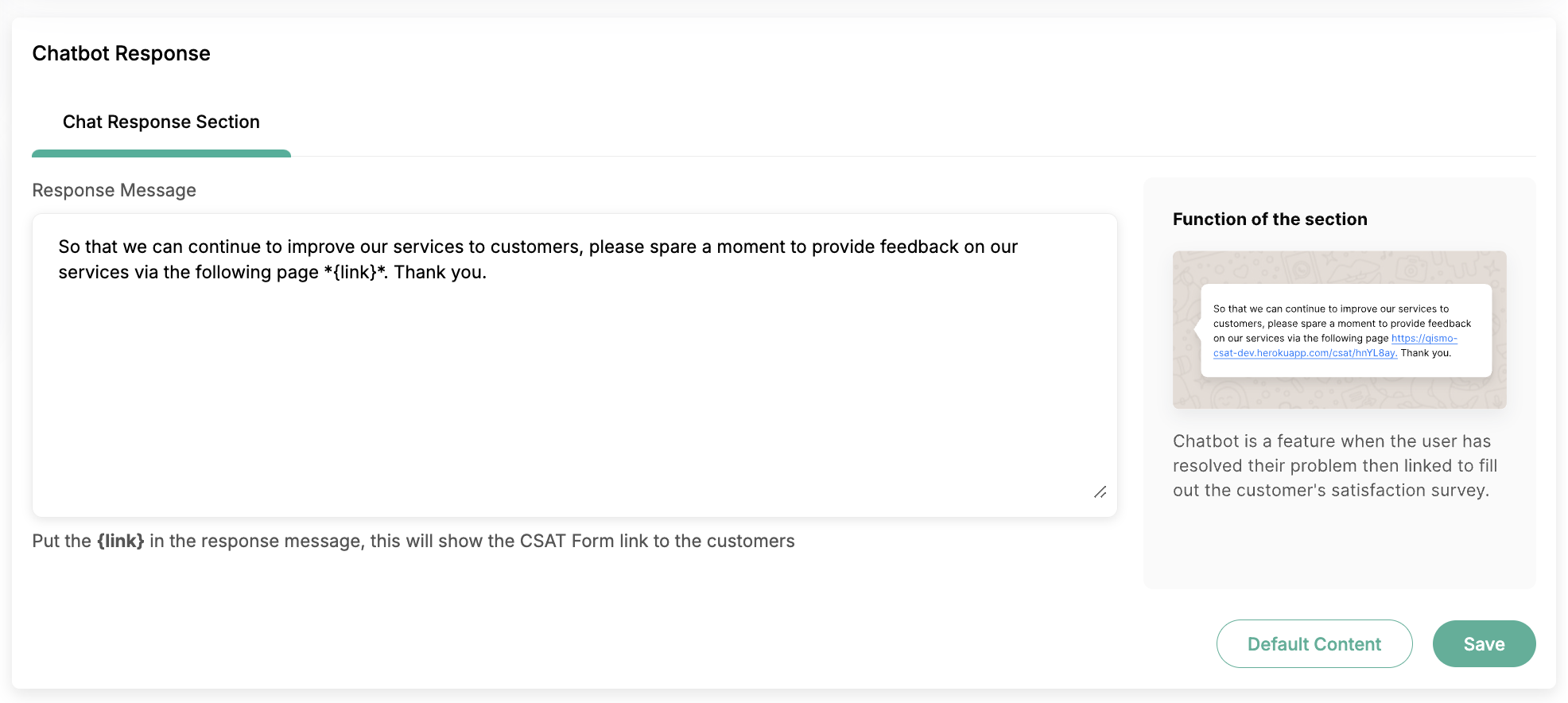1568x703 pixels.
Task: Place cursor at start of So that we can
Action: tap(59, 247)
